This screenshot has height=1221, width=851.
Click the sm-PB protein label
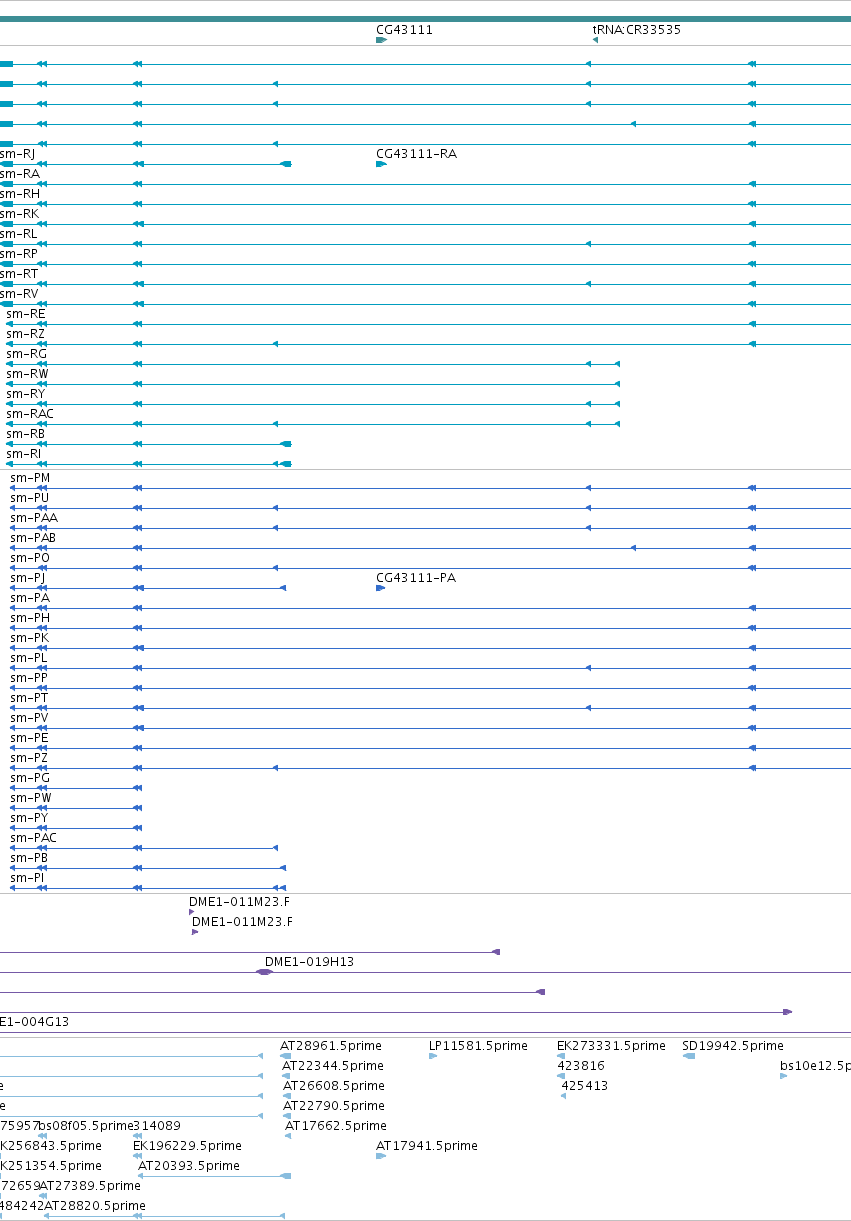coord(30,858)
